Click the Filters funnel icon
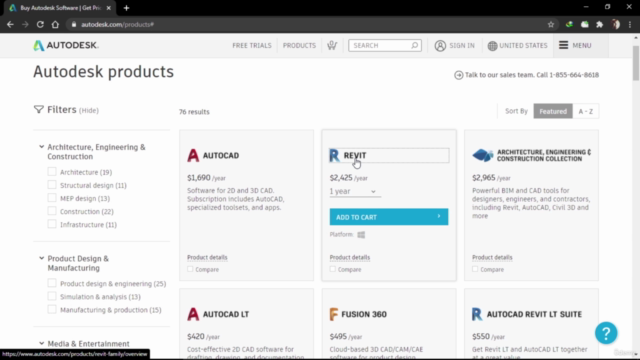The height and width of the screenshot is (360, 640). click(x=38, y=109)
